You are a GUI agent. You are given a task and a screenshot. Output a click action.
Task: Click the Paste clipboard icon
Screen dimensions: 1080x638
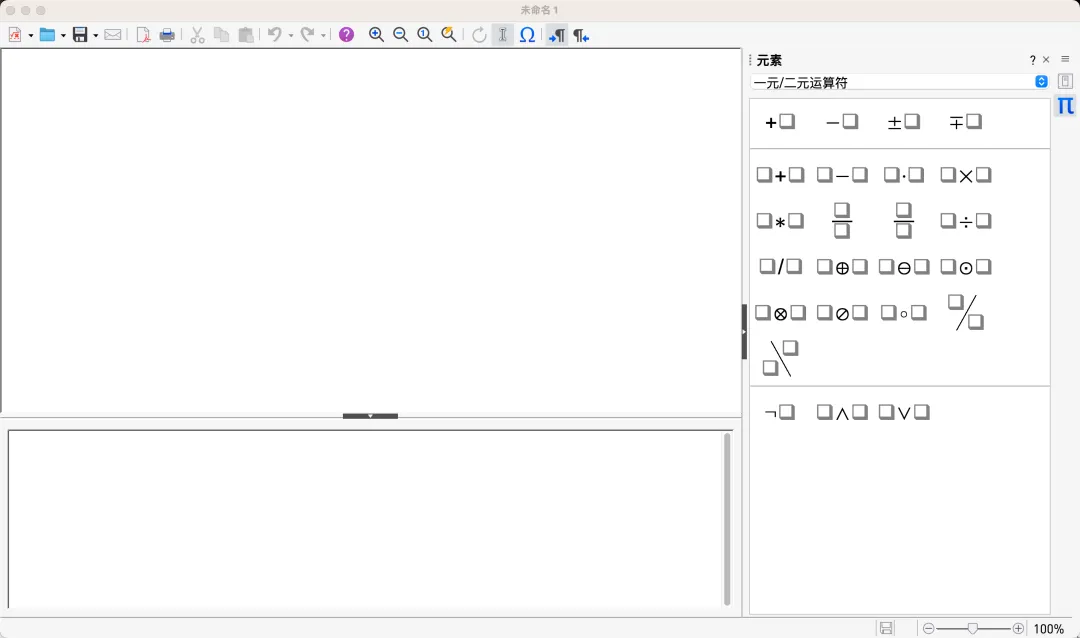coord(245,34)
